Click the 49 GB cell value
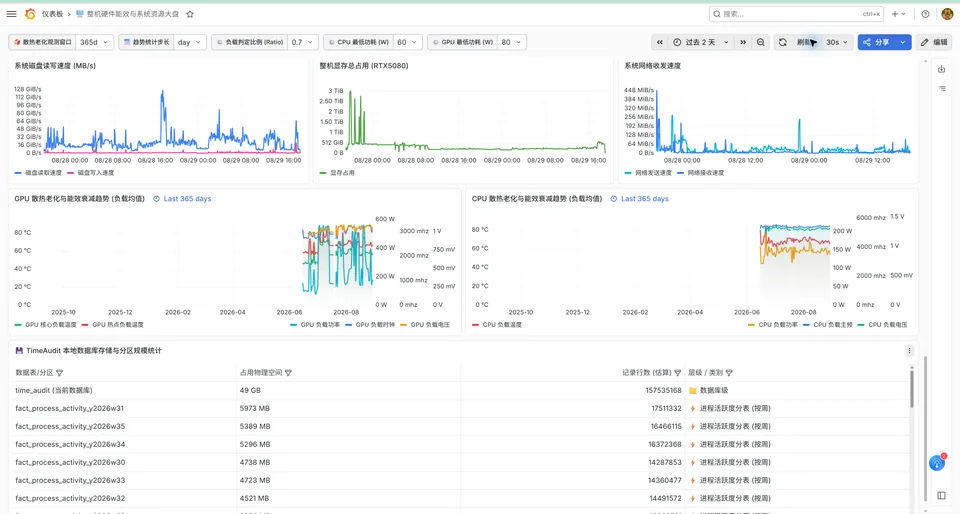 (250, 390)
